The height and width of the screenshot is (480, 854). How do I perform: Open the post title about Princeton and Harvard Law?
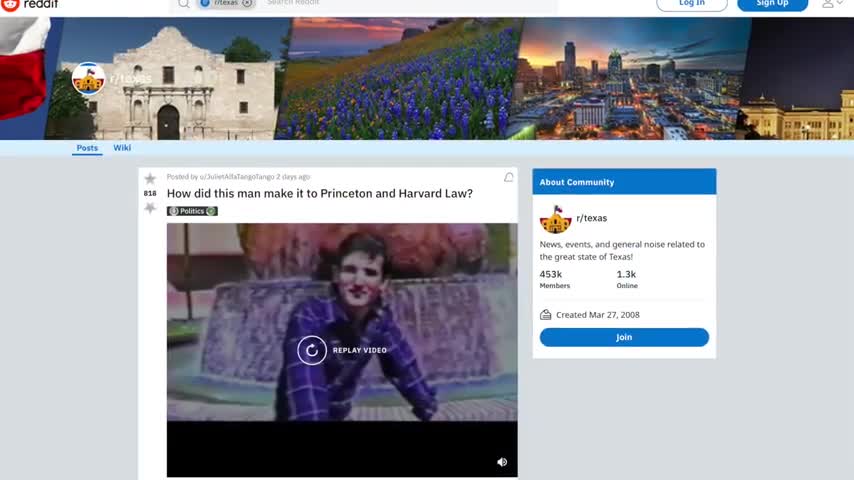click(320, 193)
